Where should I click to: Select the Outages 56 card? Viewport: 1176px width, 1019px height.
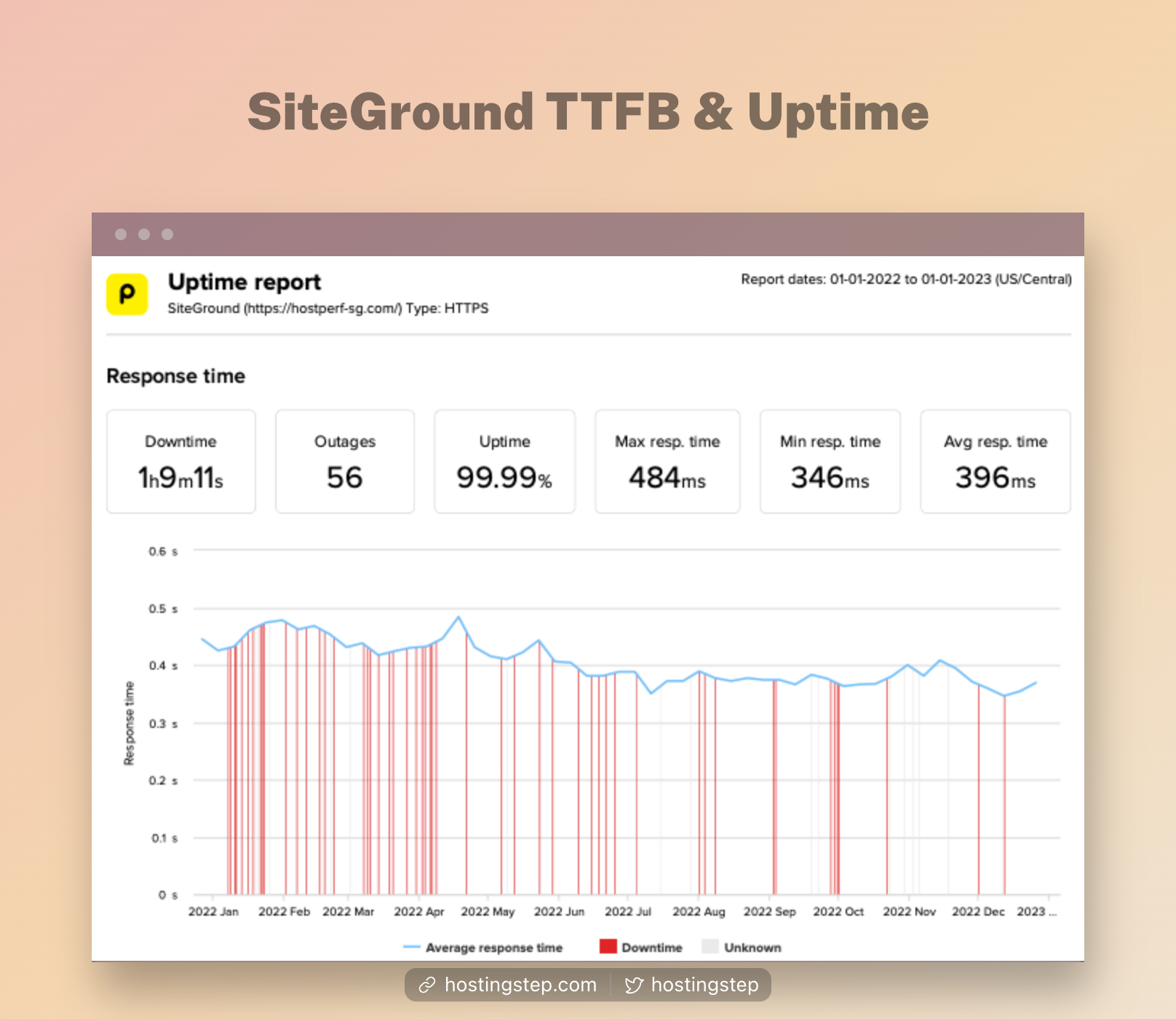click(x=345, y=461)
